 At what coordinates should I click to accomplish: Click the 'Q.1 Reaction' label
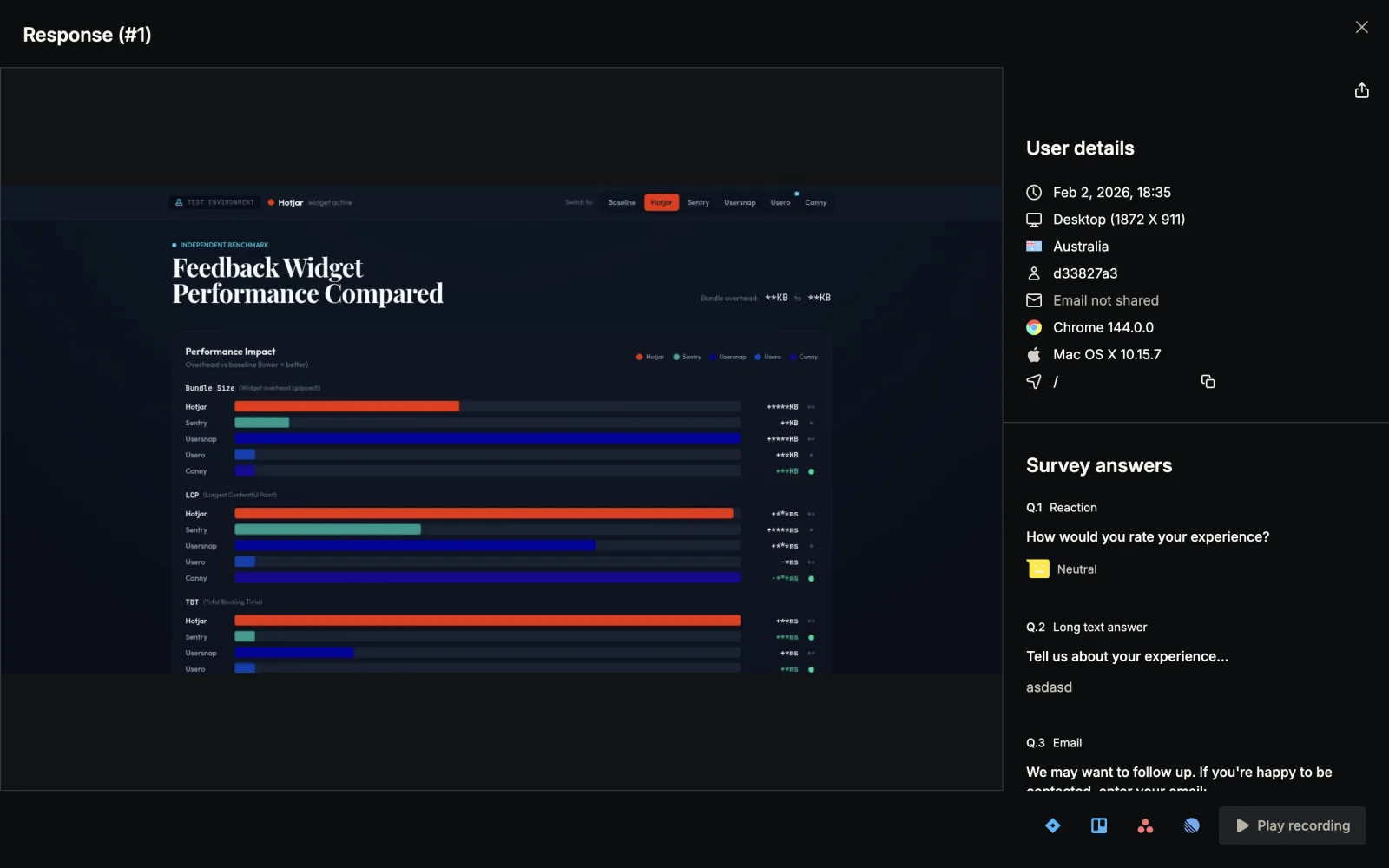coord(1062,508)
